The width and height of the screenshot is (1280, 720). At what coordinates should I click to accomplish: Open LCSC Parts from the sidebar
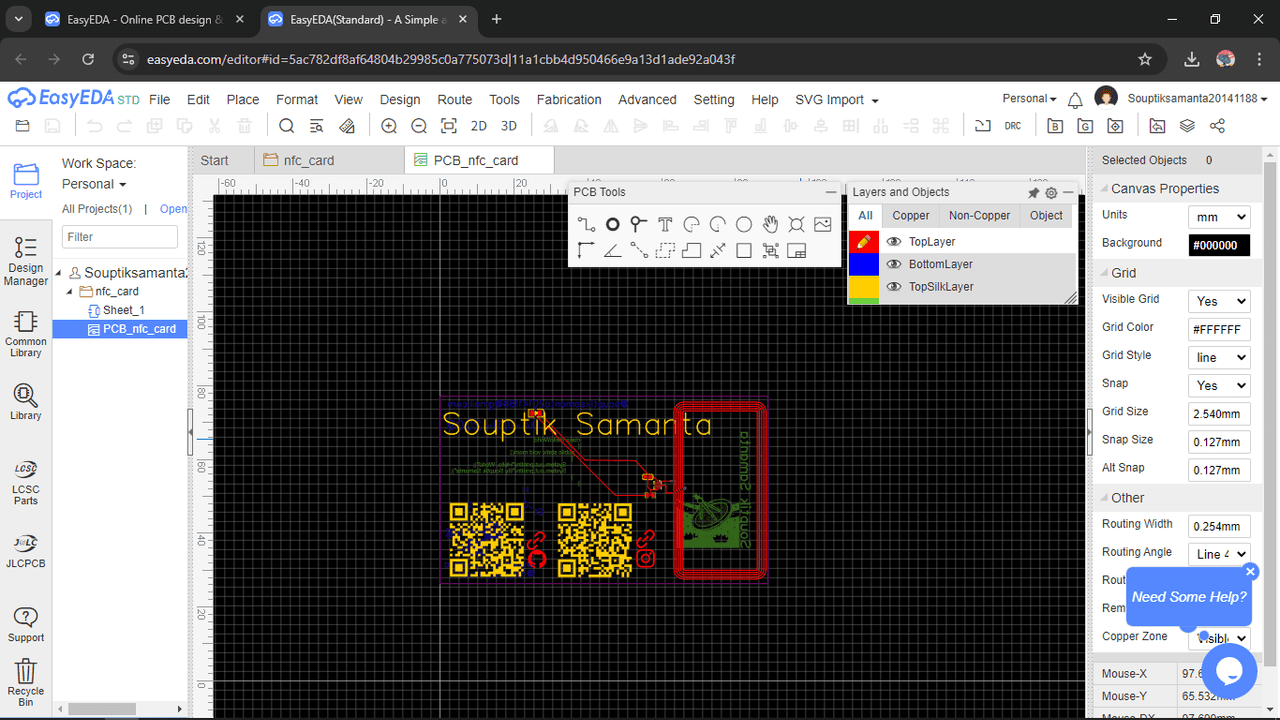[x=26, y=483]
